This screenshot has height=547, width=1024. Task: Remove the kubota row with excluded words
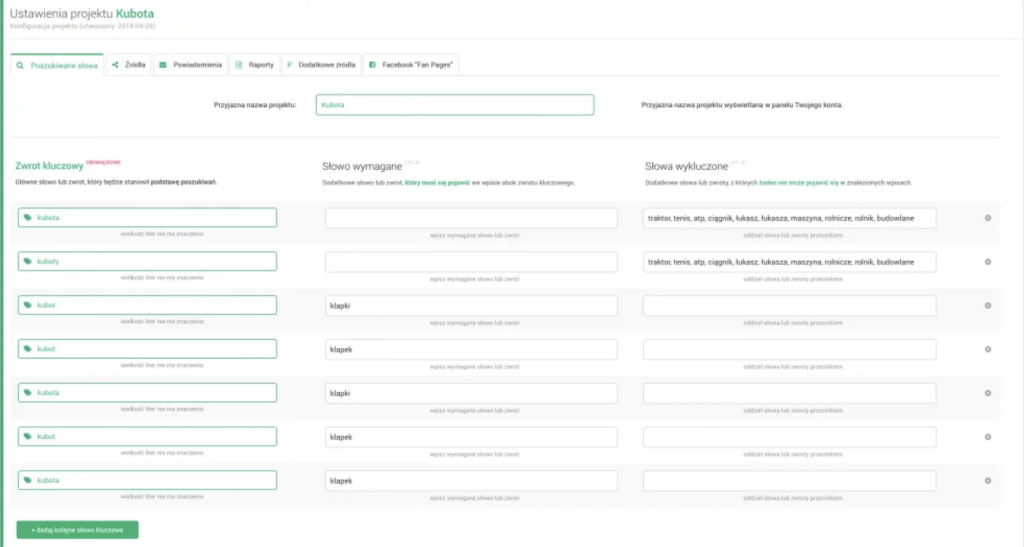[987, 218]
